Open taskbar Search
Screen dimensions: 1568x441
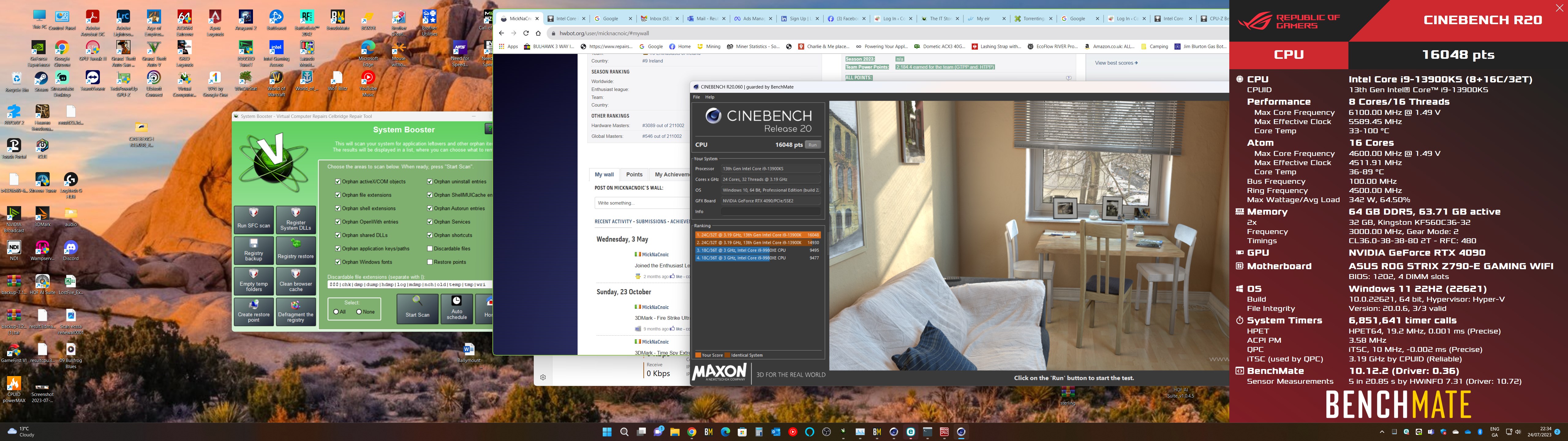pos(624,432)
